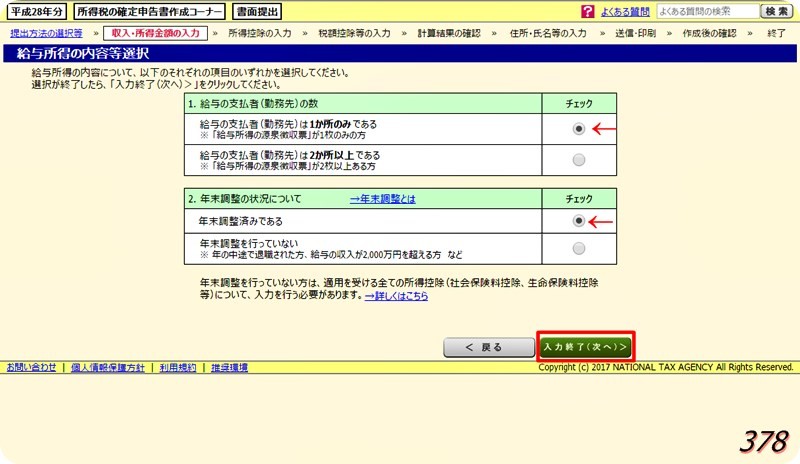Select the 年末調整済みである radio button
The image size is (800, 464).
click(579, 221)
